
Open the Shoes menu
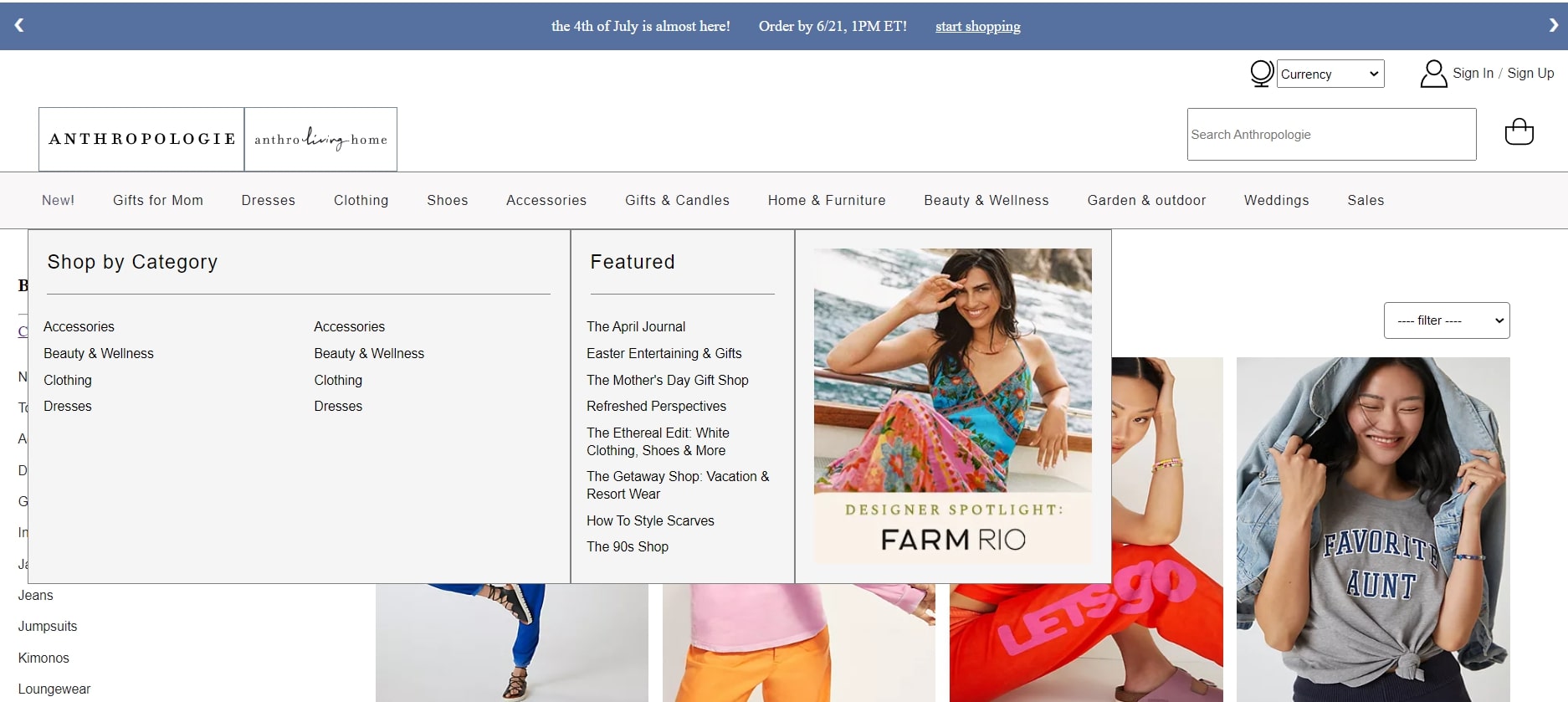pos(448,200)
